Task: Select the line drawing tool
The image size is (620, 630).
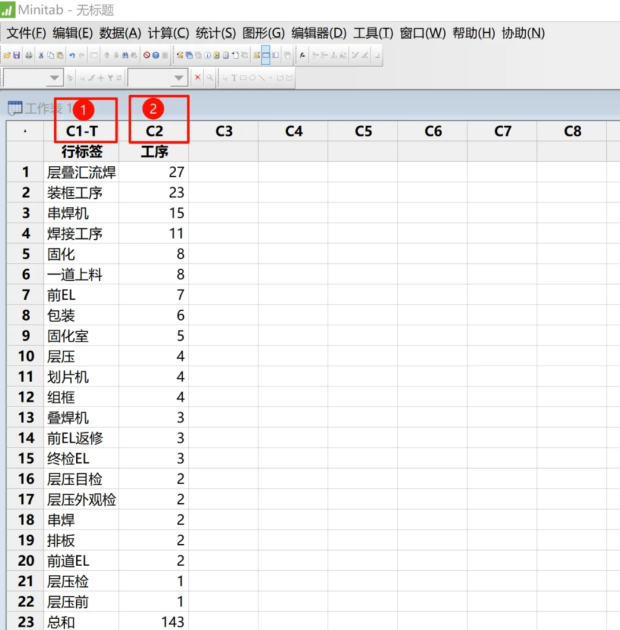Action: [262, 78]
